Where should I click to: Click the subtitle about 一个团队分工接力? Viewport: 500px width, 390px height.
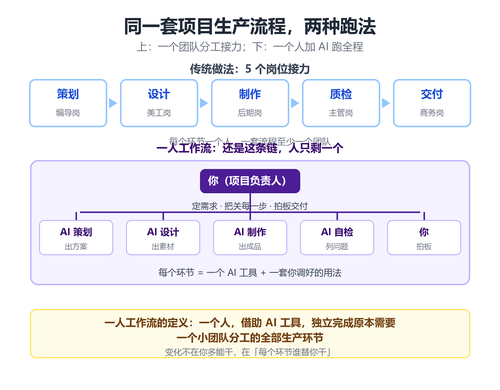click(x=250, y=47)
